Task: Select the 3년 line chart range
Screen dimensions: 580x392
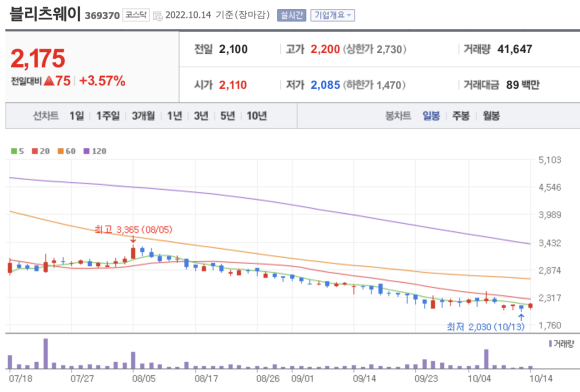Action: [x=201, y=116]
